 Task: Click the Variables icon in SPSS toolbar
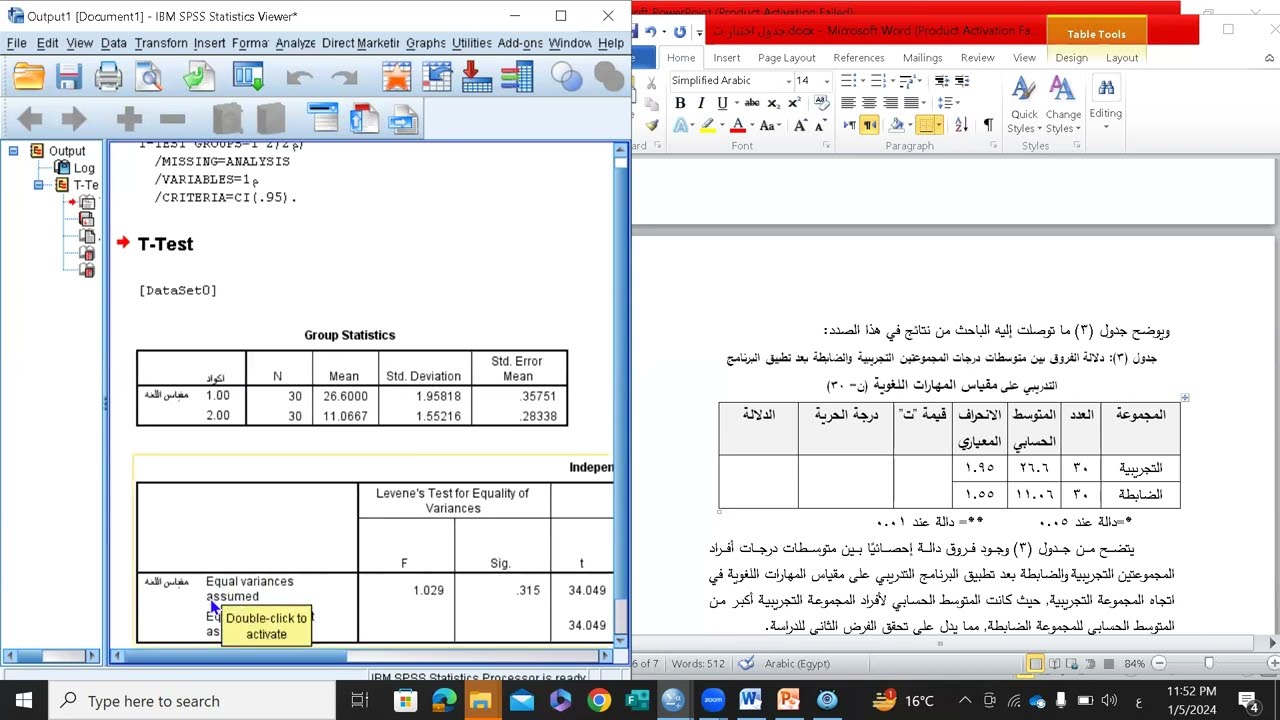coord(516,77)
